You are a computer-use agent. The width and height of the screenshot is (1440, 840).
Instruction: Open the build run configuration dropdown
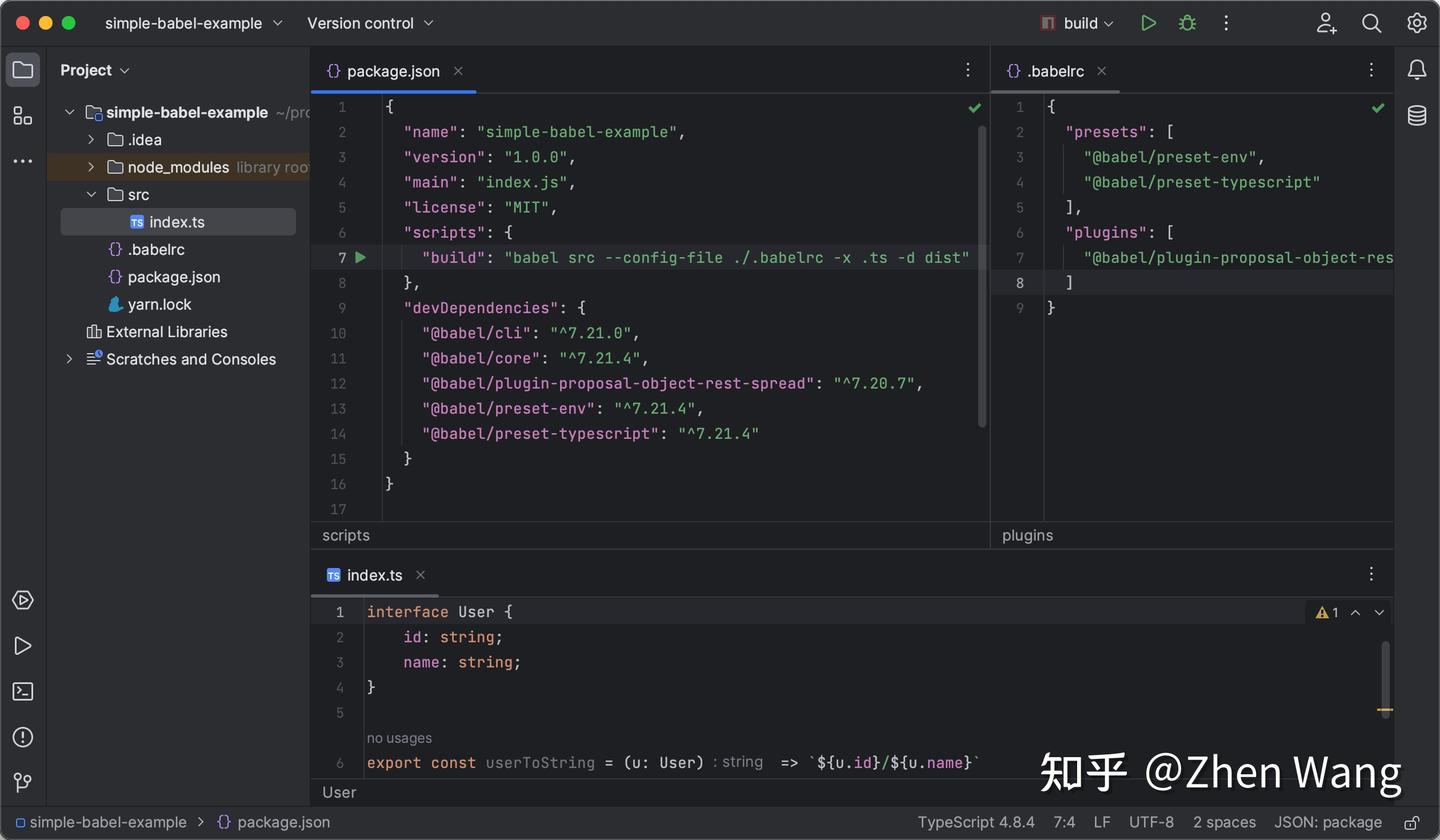pos(1076,23)
